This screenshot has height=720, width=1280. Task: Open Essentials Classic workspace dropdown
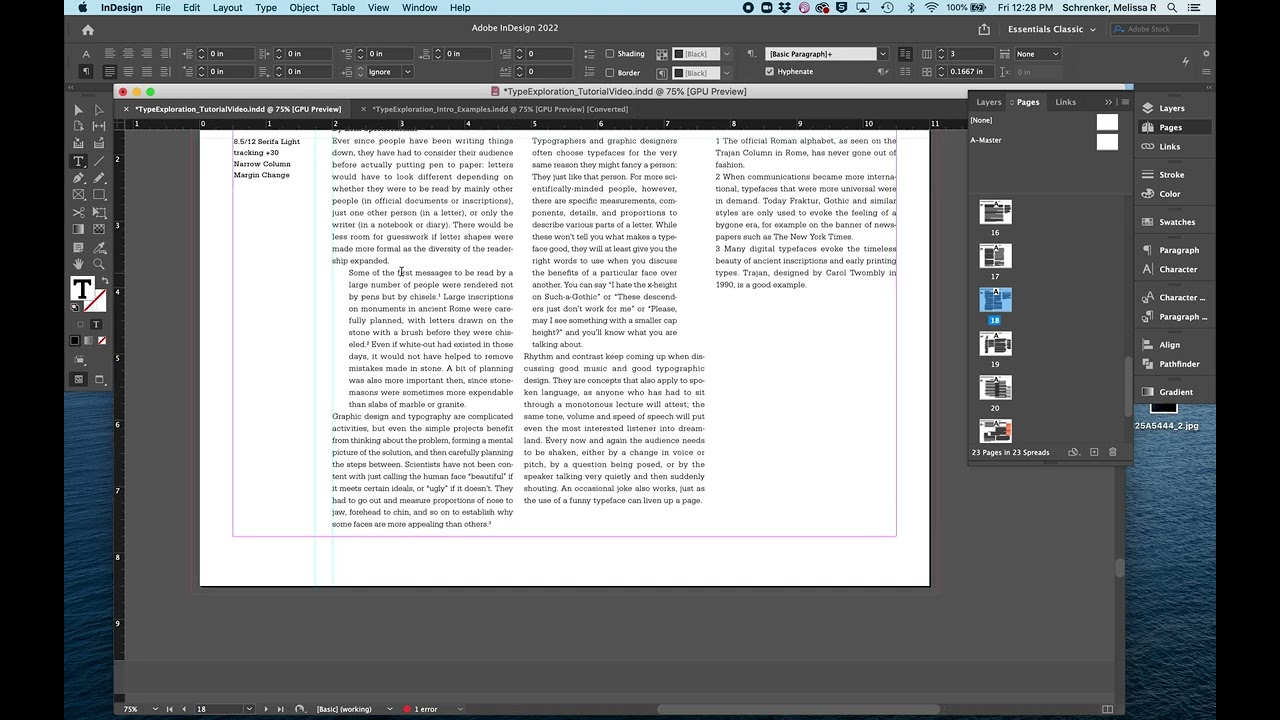pos(1052,29)
